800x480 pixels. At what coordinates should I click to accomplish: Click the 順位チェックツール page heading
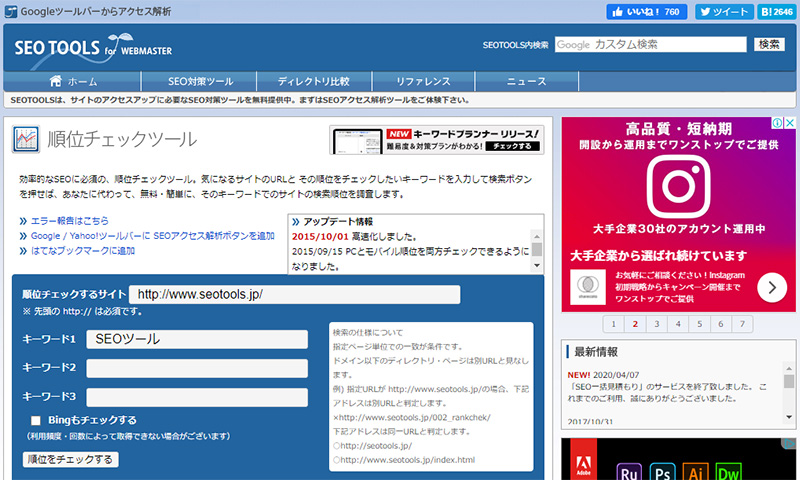click(122, 139)
